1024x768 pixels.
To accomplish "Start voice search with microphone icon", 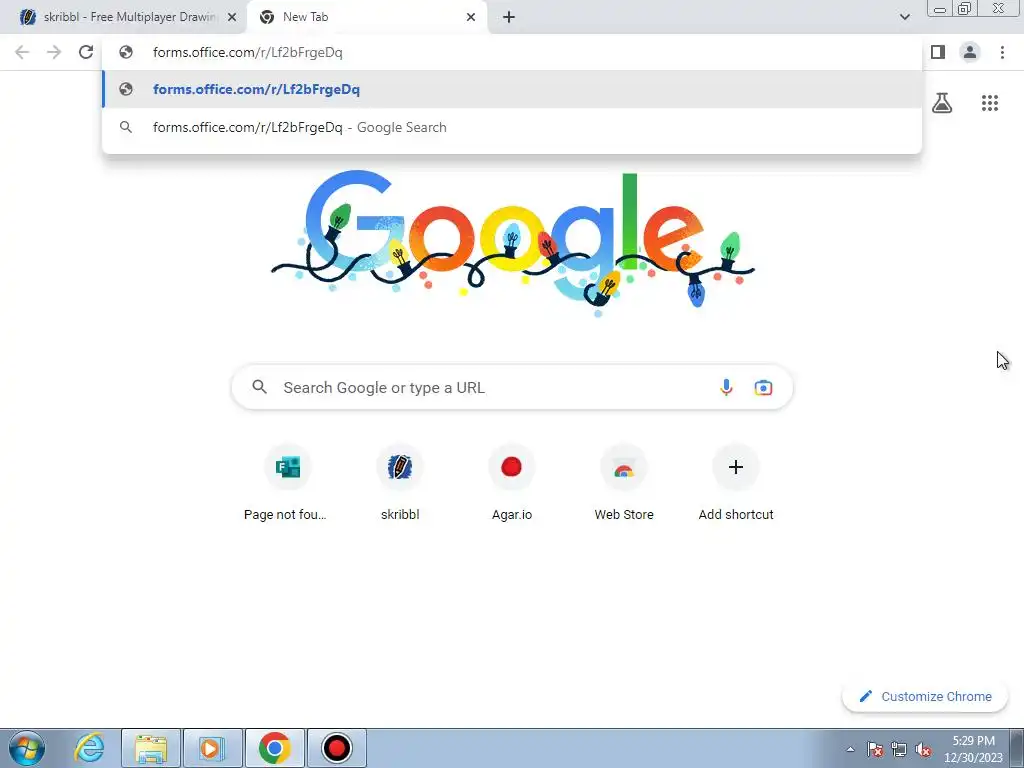I will pos(726,387).
